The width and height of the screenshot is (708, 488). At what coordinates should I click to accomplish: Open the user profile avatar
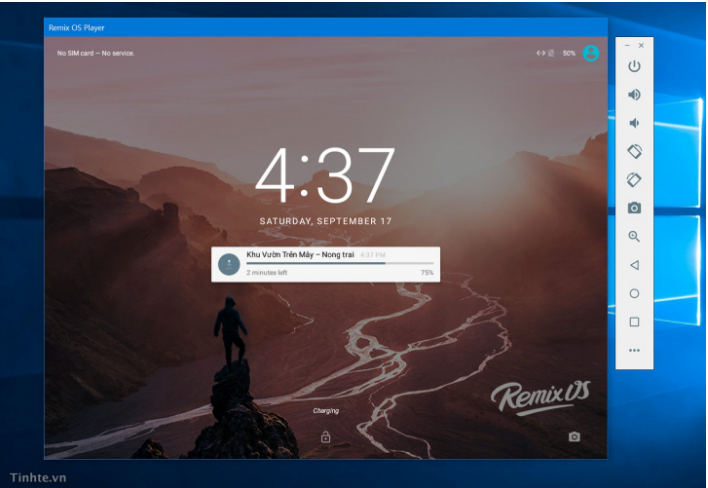click(591, 53)
